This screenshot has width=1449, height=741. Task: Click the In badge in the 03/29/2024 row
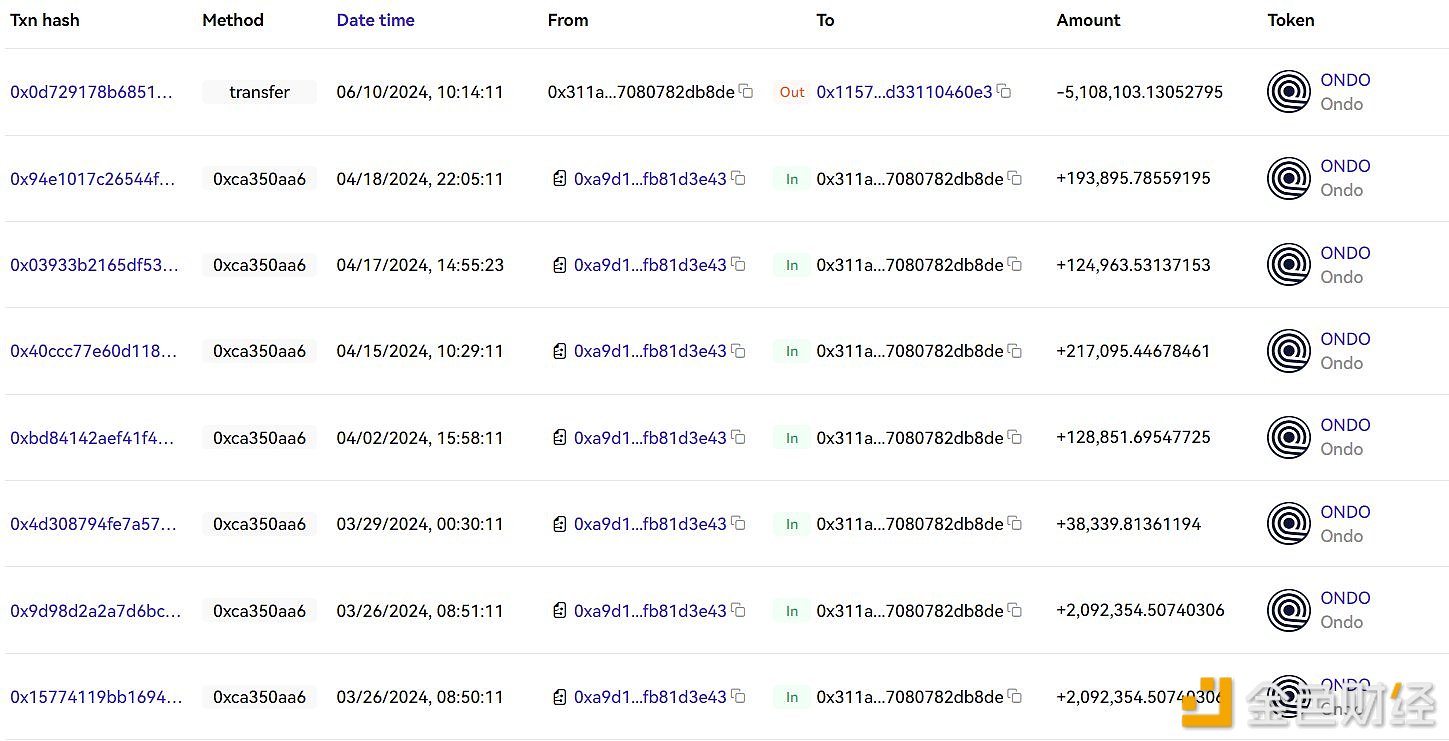(792, 524)
